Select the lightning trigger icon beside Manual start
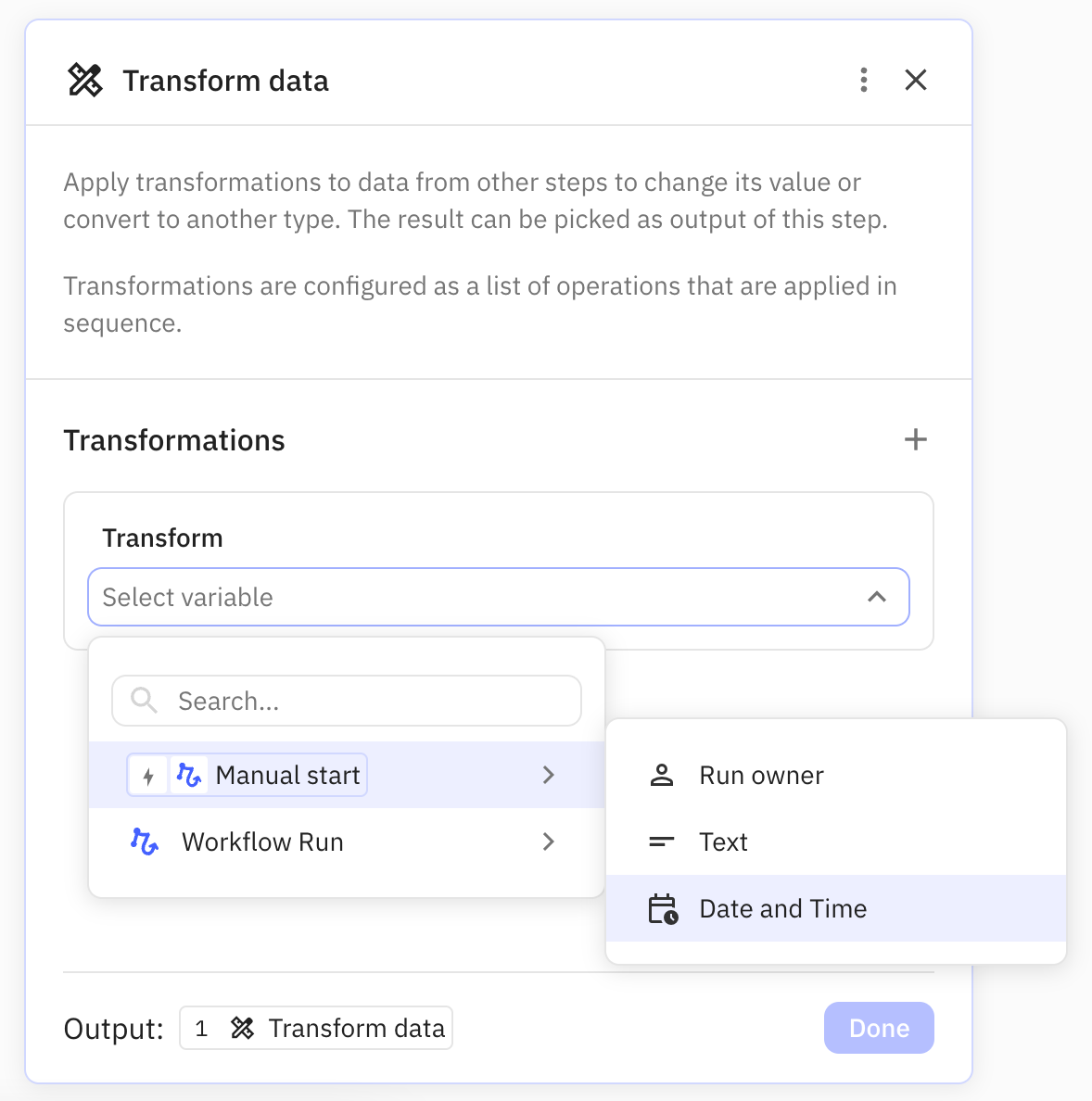Image resolution: width=1092 pixels, height=1101 pixels. (148, 775)
